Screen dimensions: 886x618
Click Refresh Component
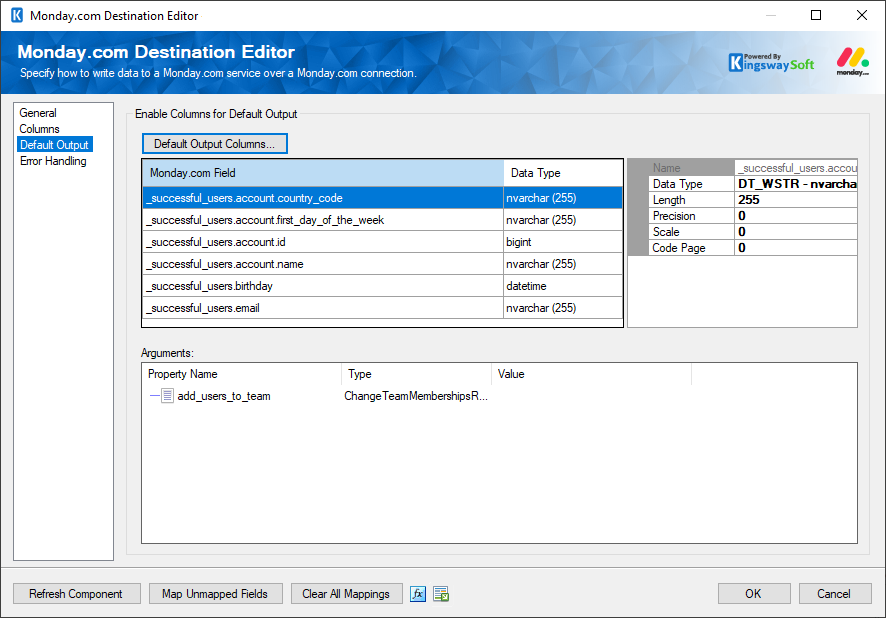click(x=76, y=594)
